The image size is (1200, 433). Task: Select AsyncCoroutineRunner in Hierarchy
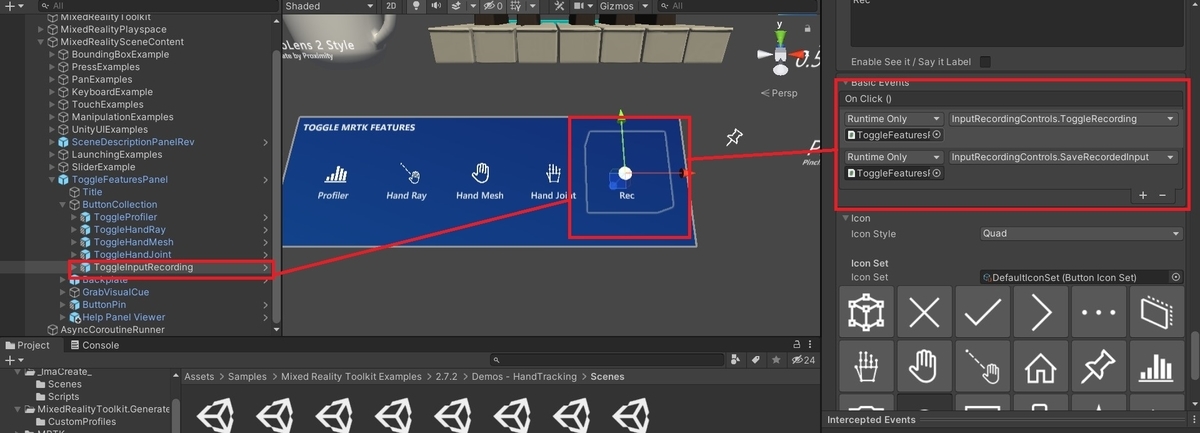113,329
